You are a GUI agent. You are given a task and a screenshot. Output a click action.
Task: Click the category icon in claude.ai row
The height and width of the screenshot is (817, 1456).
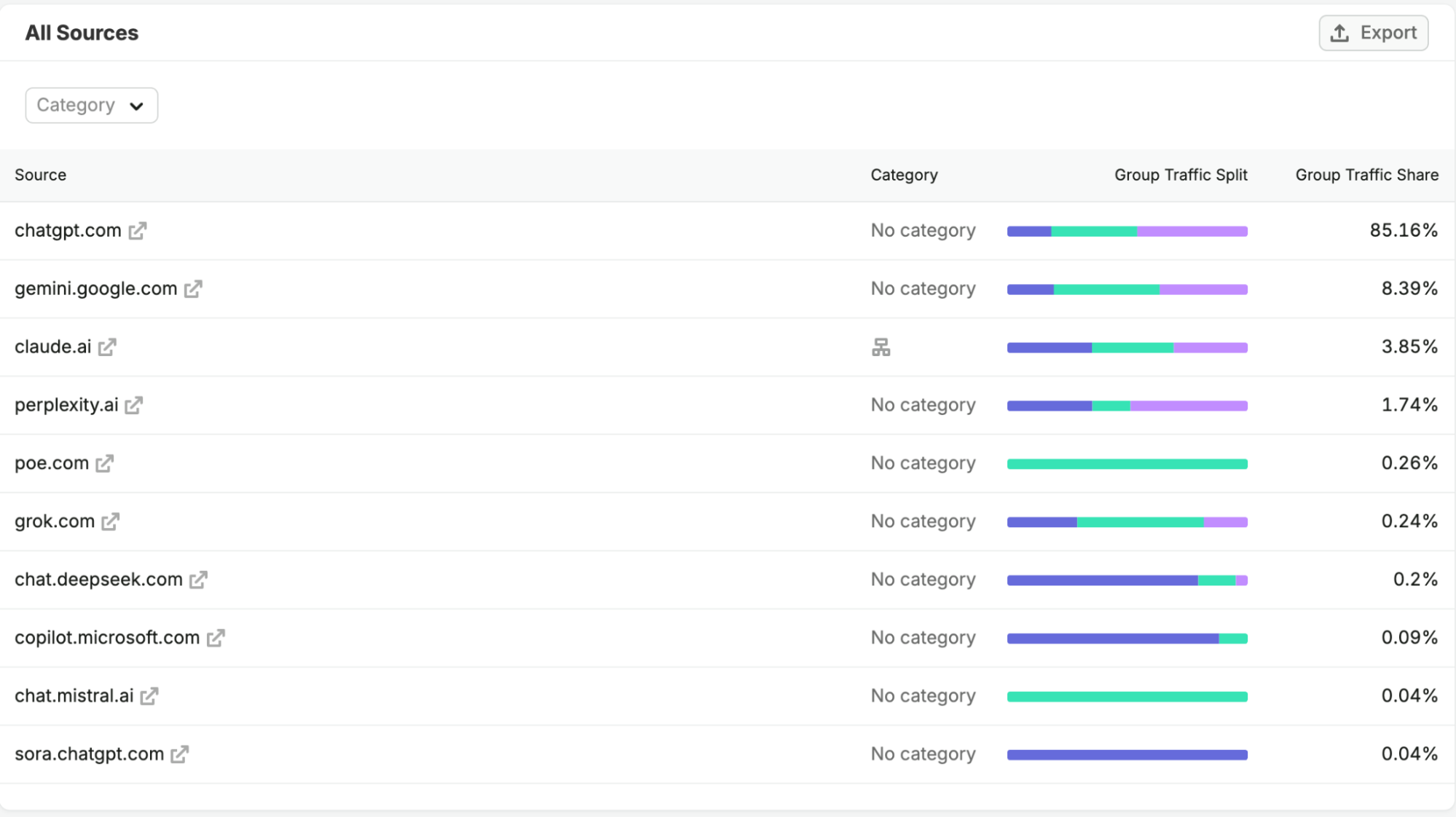coord(881,347)
